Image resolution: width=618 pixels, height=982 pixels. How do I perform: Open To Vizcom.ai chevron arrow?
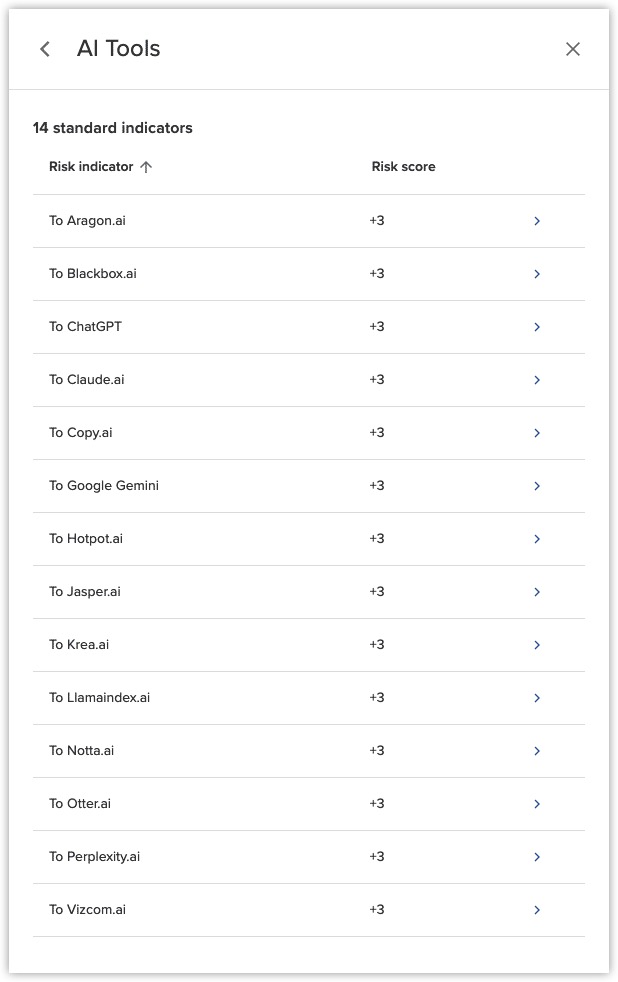point(537,910)
